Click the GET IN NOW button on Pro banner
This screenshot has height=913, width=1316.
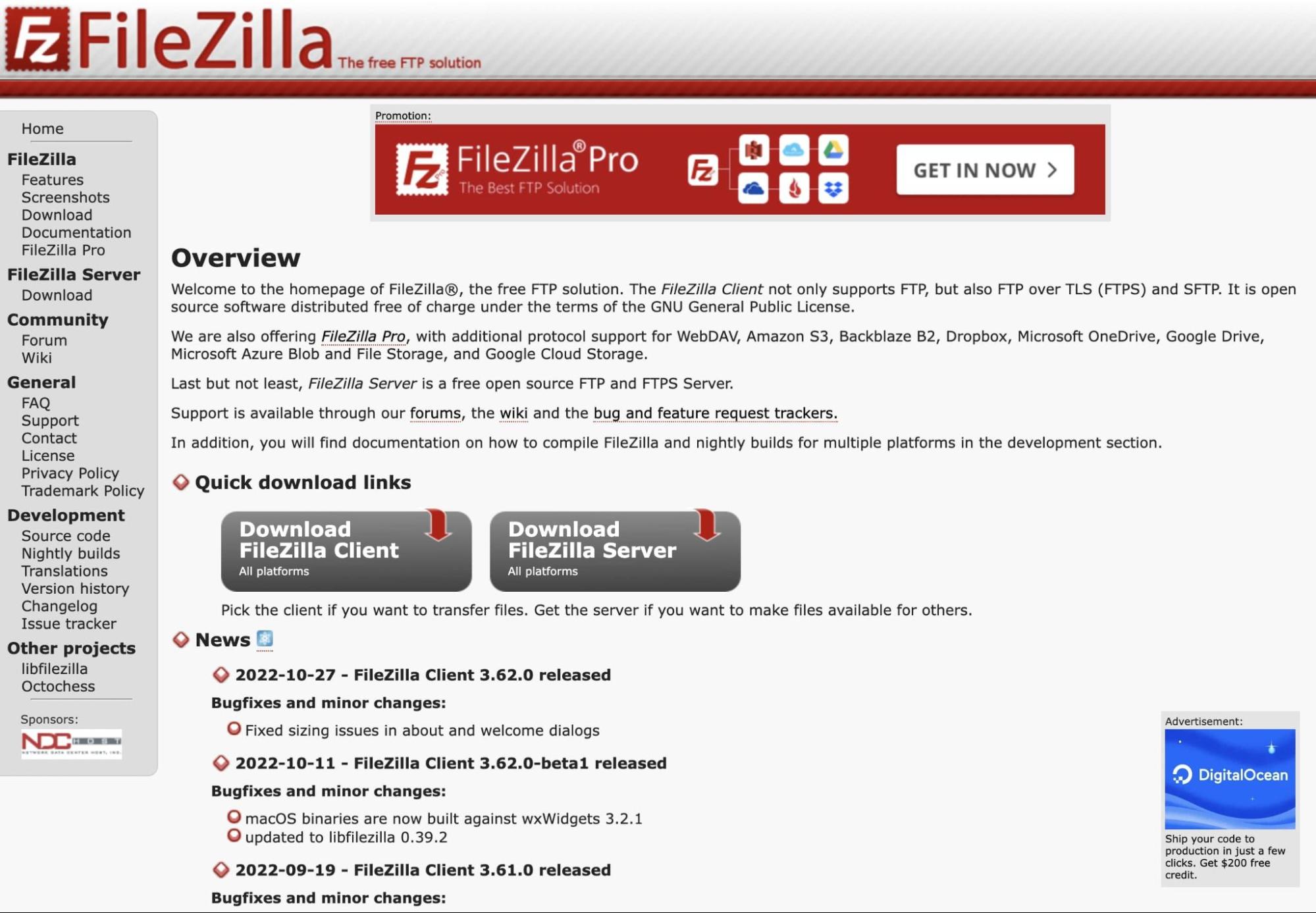click(984, 167)
